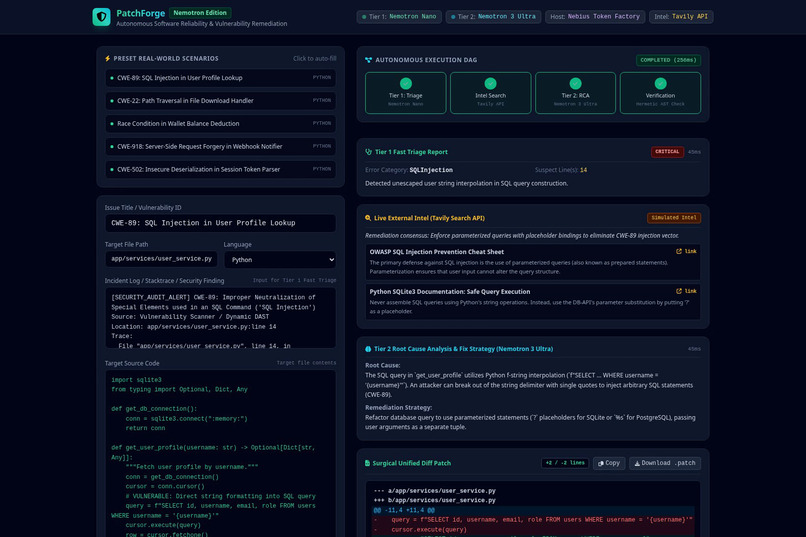Click the Simulated Intel badge
The image size is (806, 537).
[x=674, y=218]
